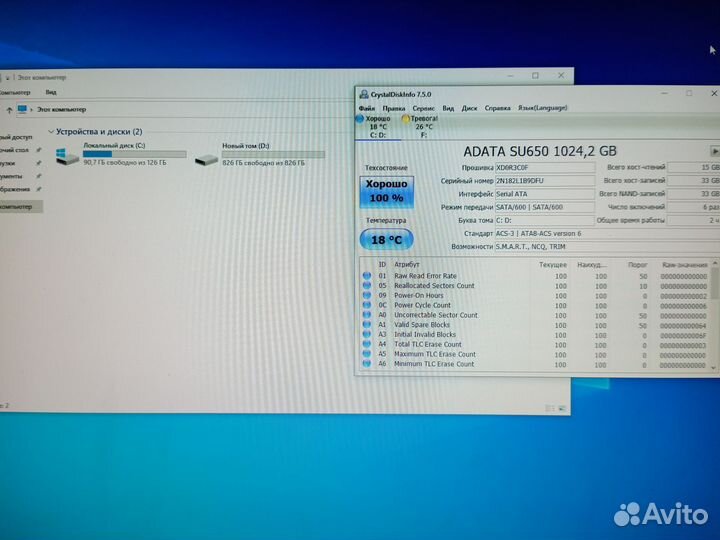
Task: Click the status icon for Reallocated Sectors Count
Action: (366, 286)
